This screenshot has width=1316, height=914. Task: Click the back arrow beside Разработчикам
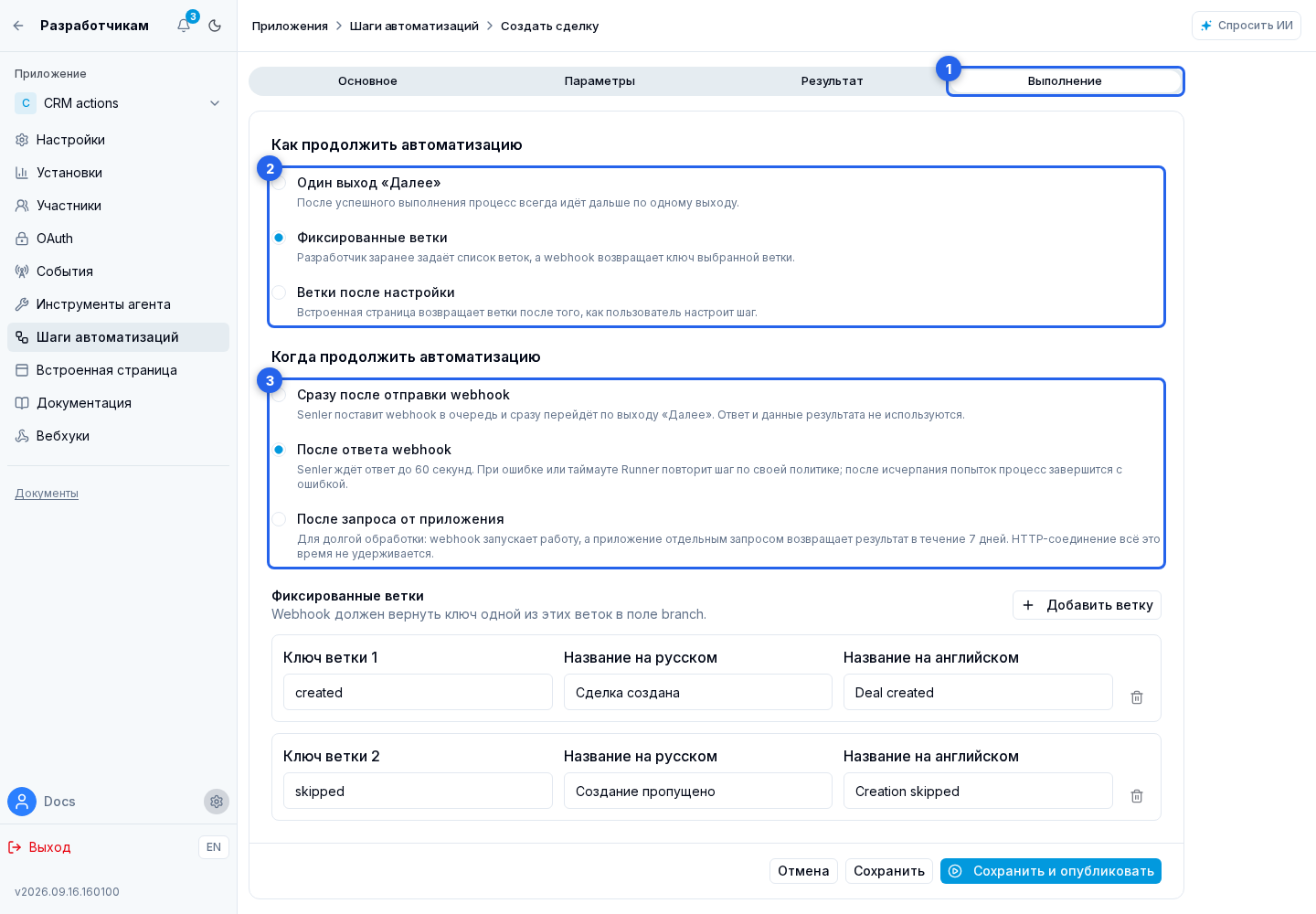[x=18, y=26]
